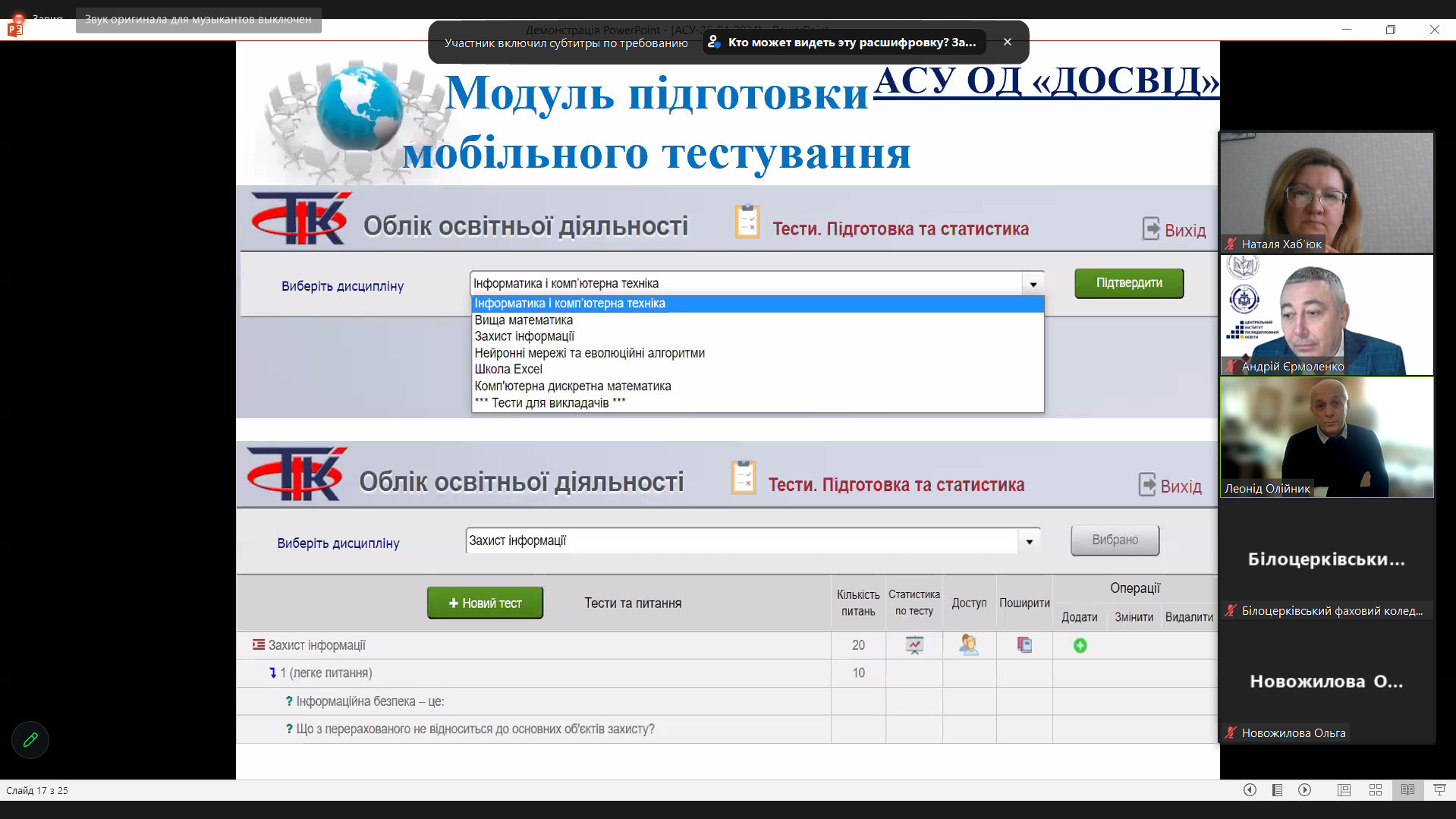
Task: Click Слайд 17 з 25 status indicator
Action: [x=37, y=790]
